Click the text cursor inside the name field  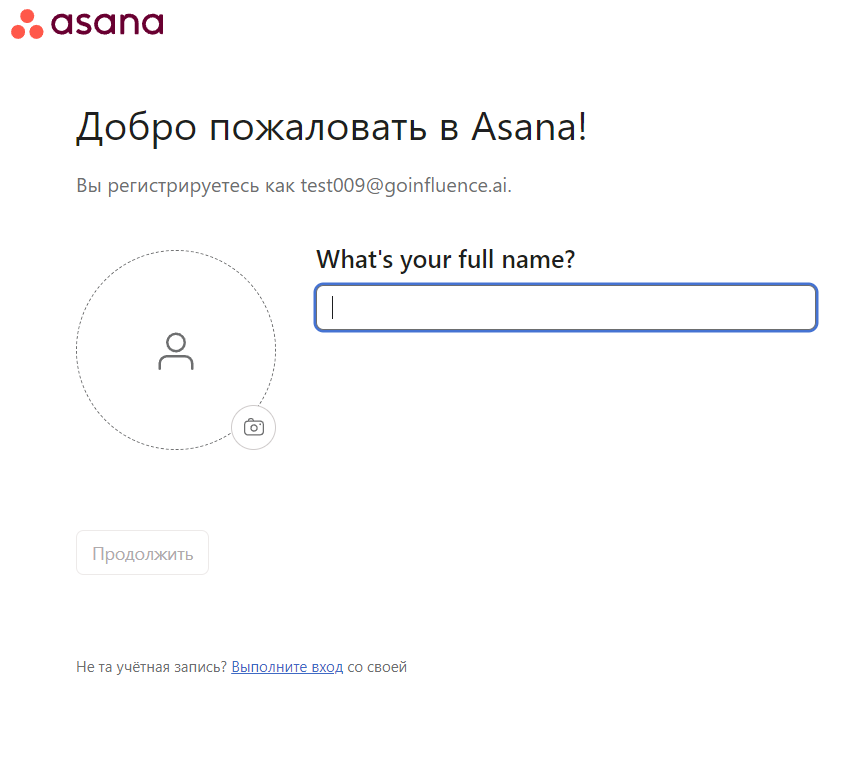click(333, 308)
